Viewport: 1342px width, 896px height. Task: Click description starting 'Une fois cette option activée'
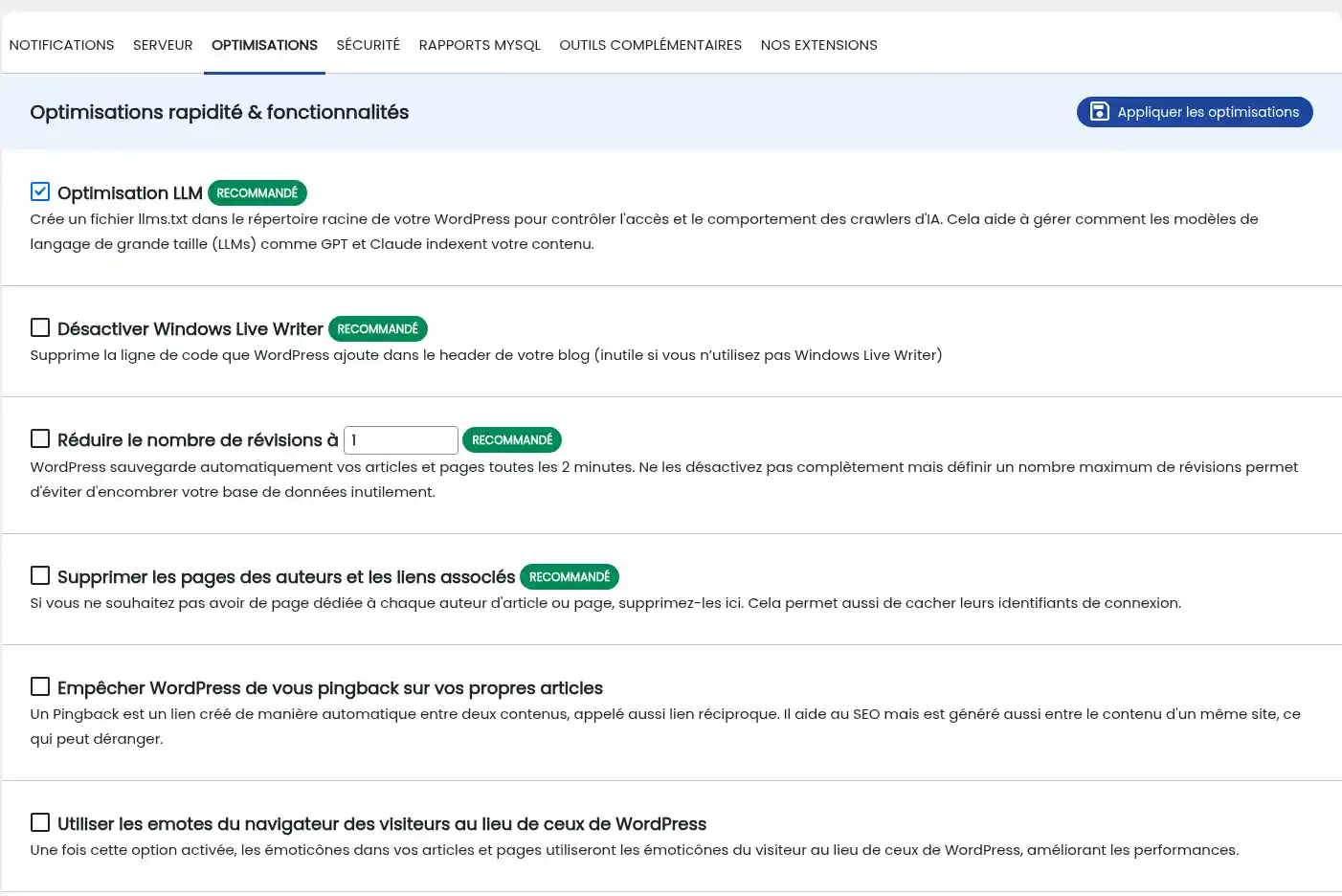click(x=635, y=850)
